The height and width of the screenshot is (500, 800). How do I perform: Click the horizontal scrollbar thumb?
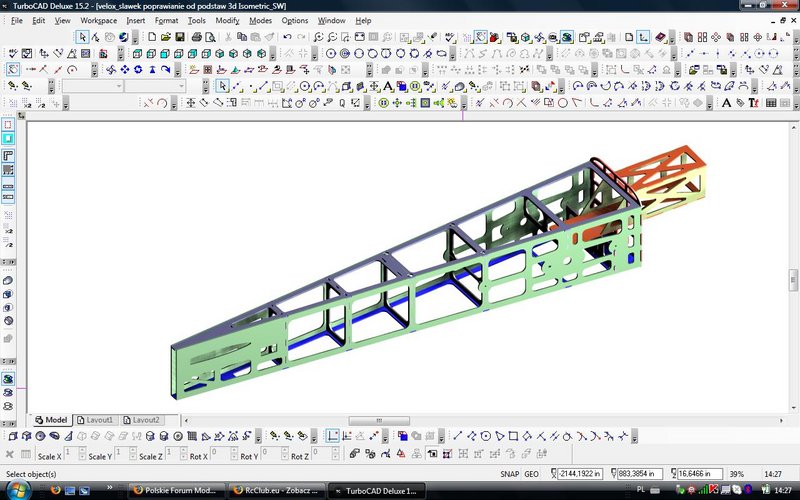[379, 420]
